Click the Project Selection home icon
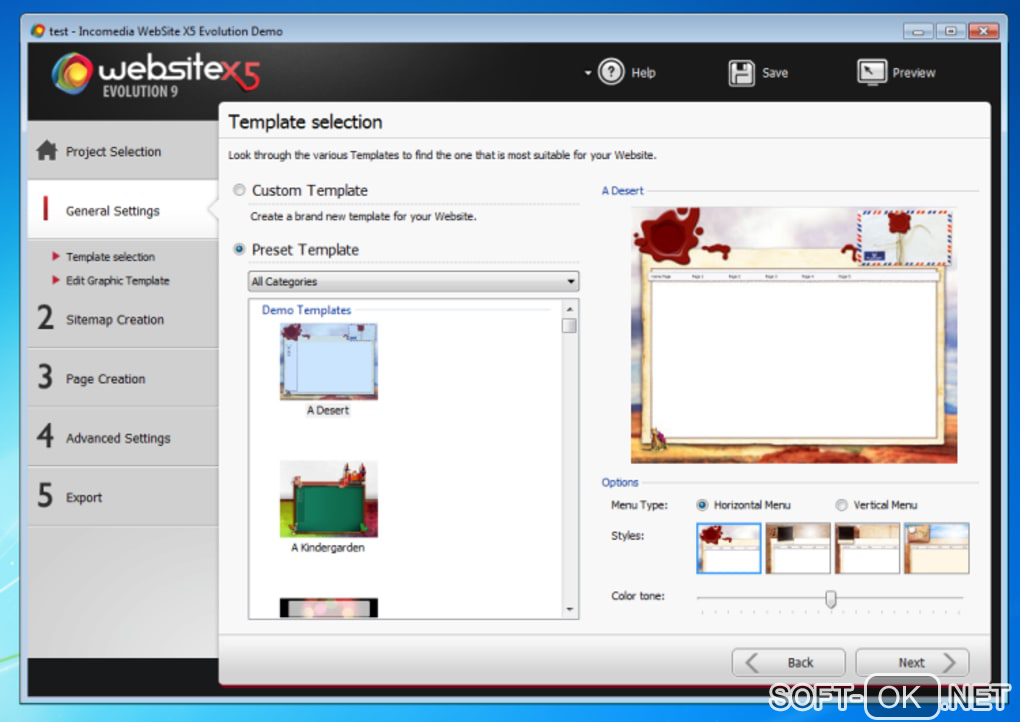The width and height of the screenshot is (1020, 722). pos(47,150)
